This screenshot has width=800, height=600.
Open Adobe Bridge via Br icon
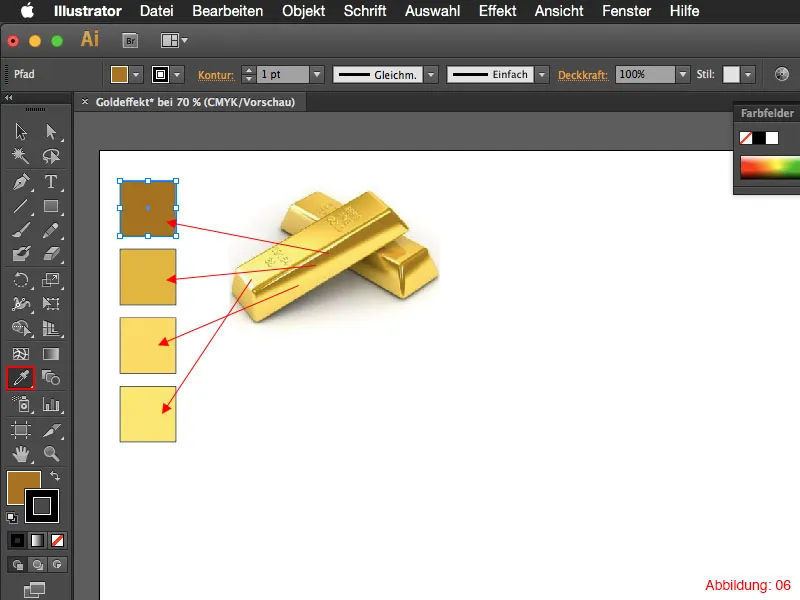click(130, 40)
